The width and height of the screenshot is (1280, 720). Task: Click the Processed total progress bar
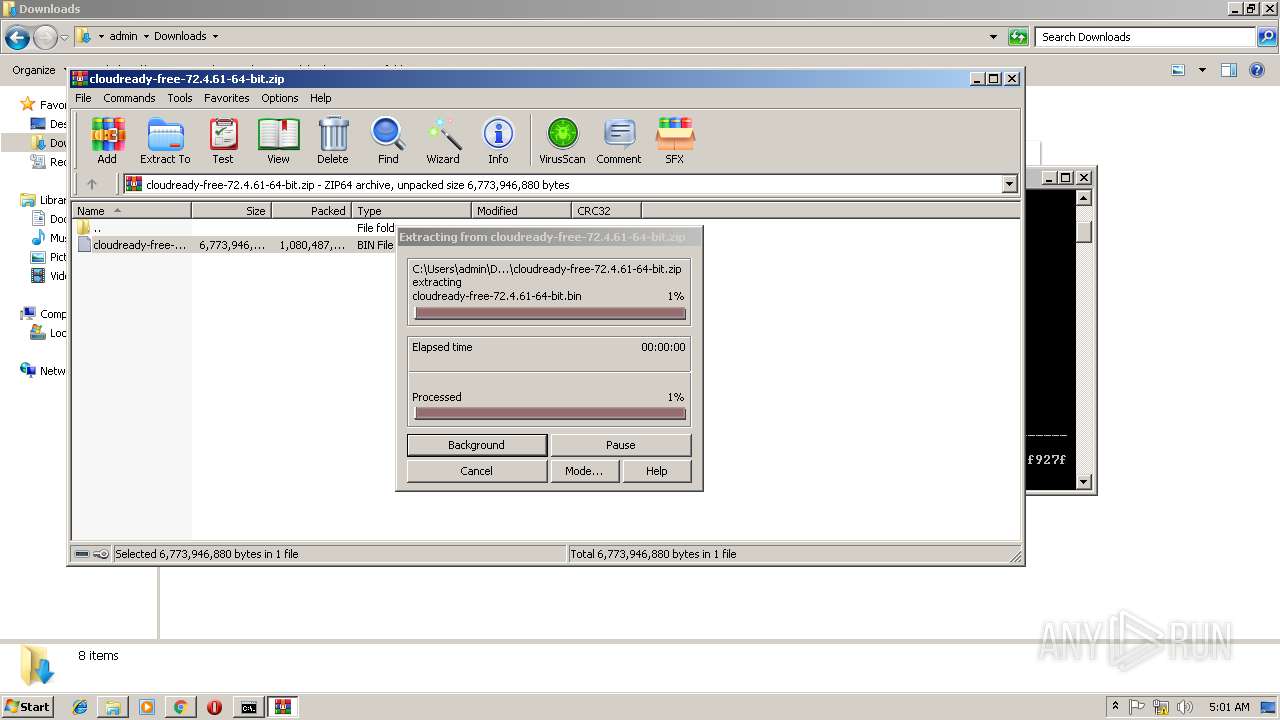(x=550, y=413)
